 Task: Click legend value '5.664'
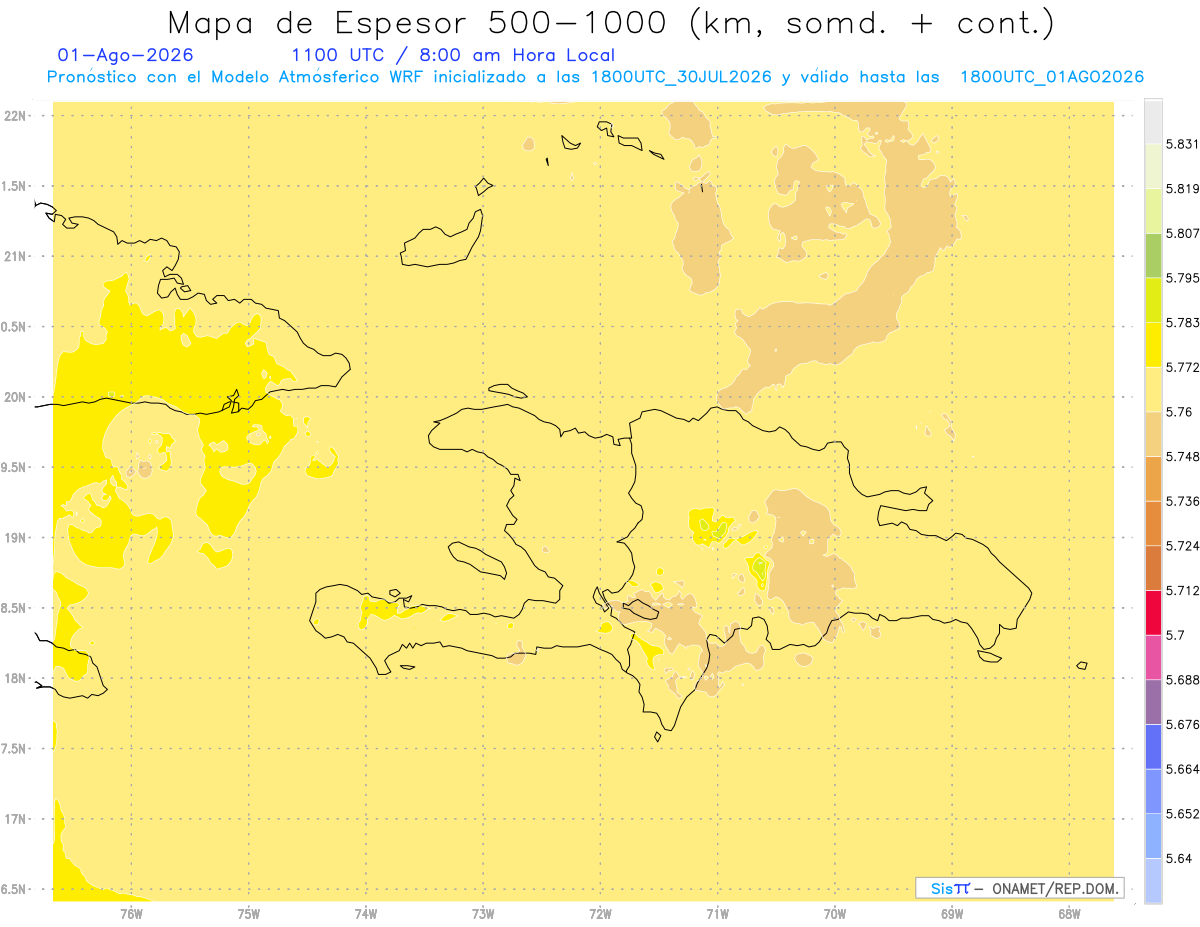1183,768
